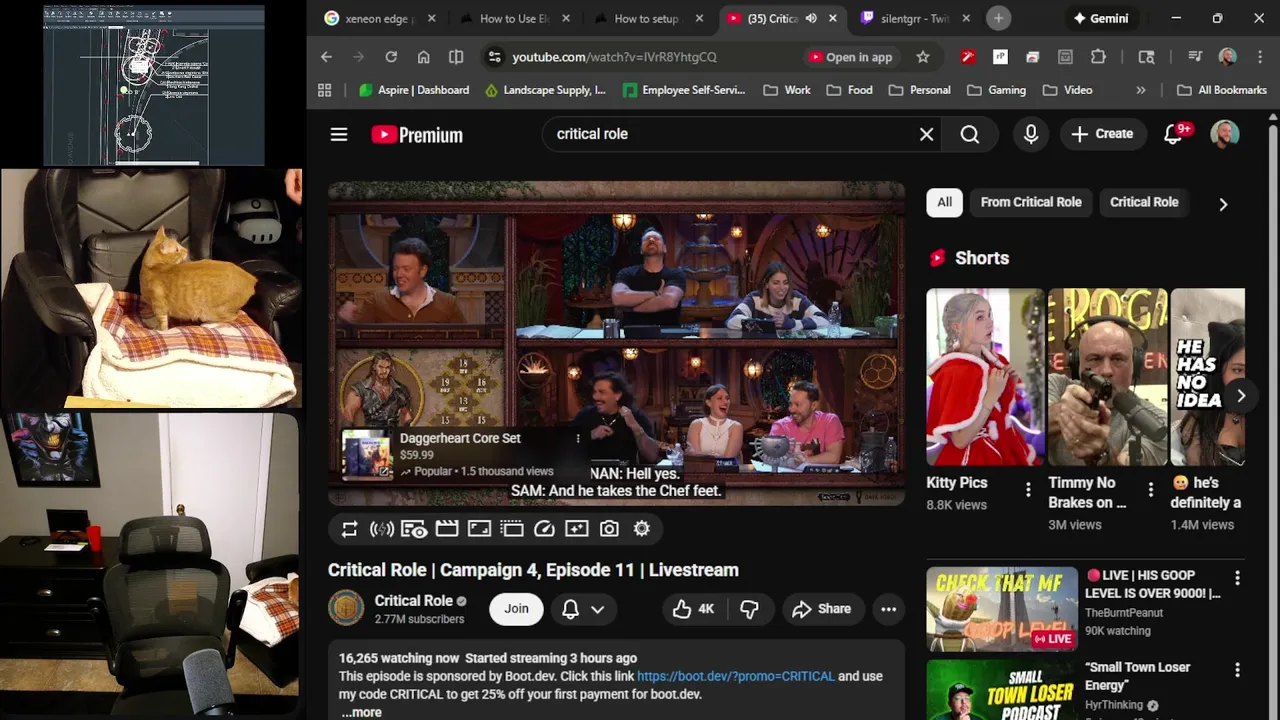Toggle the volume boost icon under the player

point(382,529)
